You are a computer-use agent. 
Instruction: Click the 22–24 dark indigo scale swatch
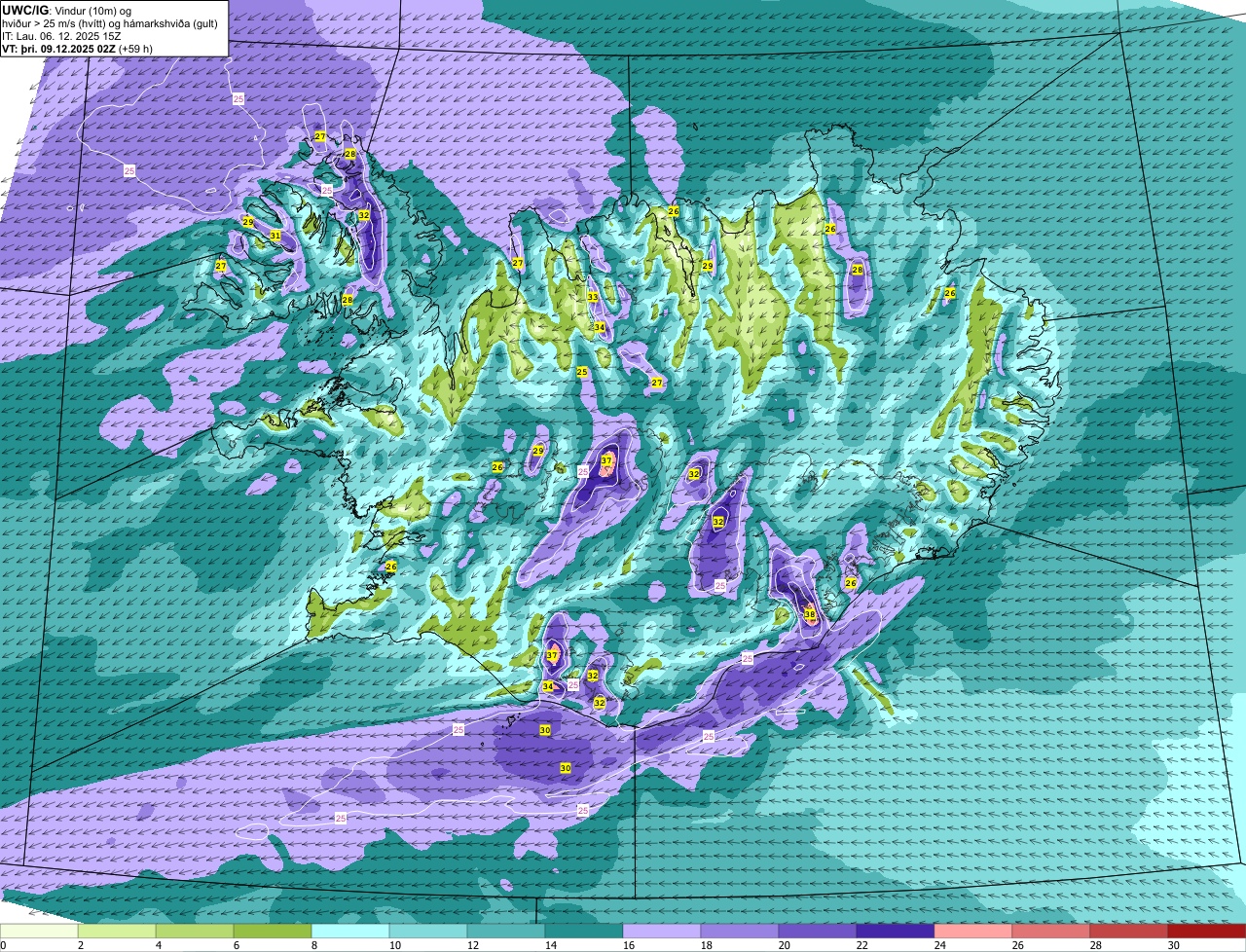(x=896, y=931)
